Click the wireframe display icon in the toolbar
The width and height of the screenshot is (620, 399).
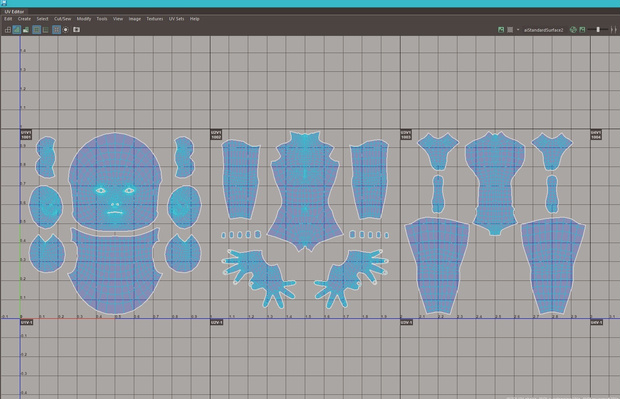click(x=8, y=30)
